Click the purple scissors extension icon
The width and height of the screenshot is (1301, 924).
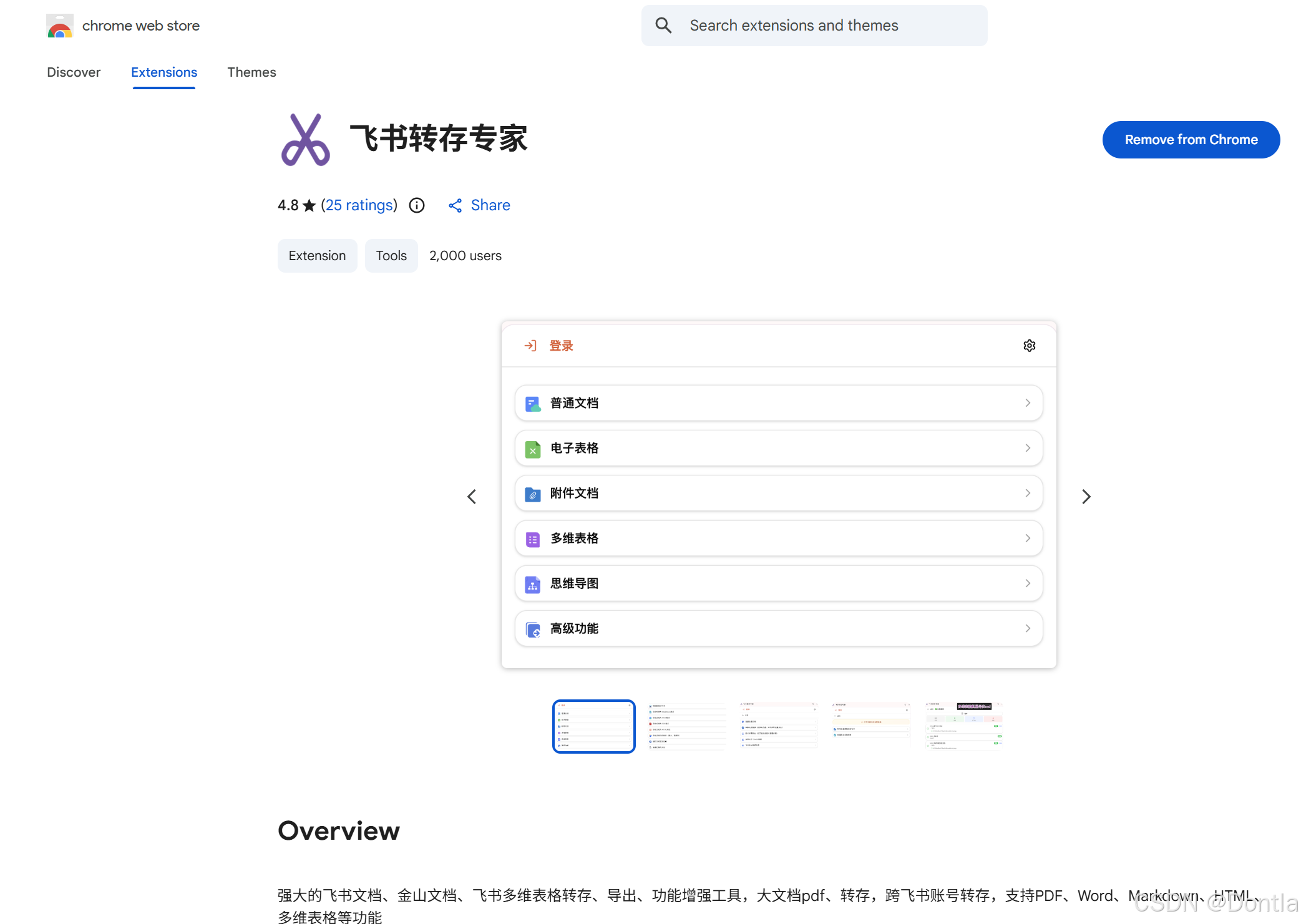[305, 140]
